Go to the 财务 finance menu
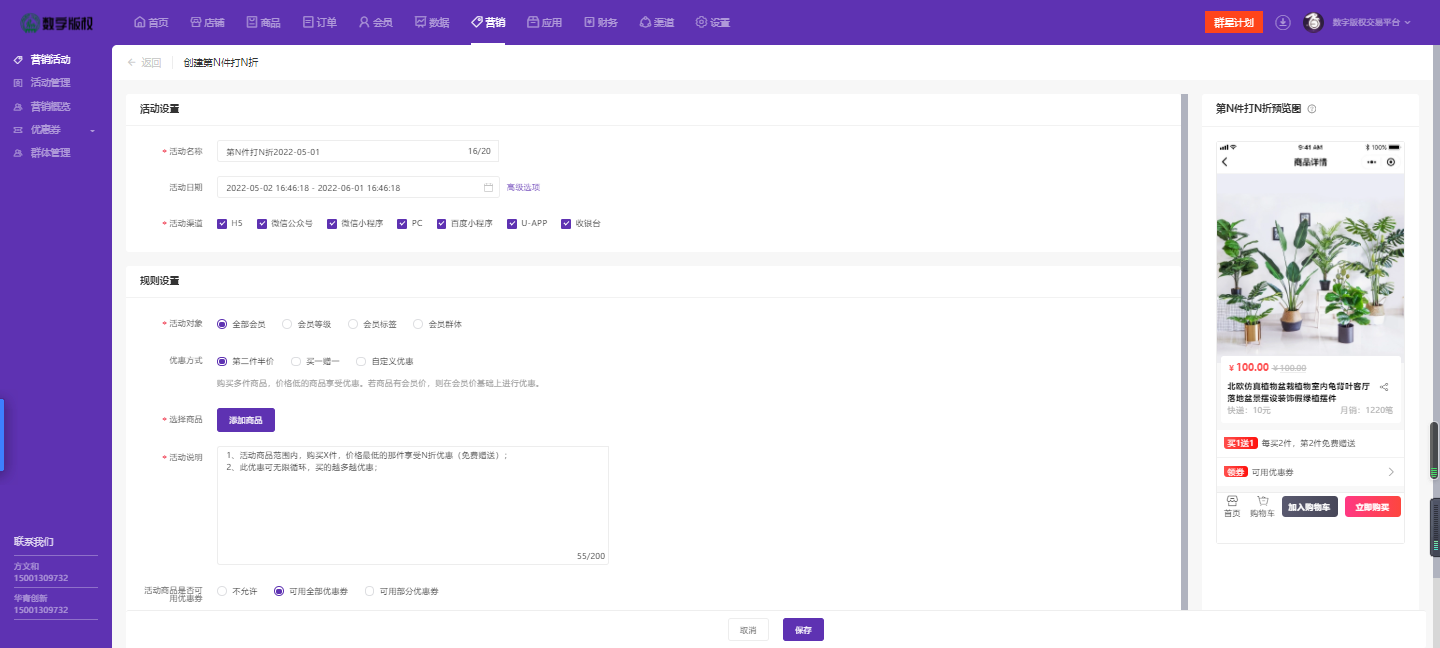This screenshot has width=1440, height=648. (600, 22)
